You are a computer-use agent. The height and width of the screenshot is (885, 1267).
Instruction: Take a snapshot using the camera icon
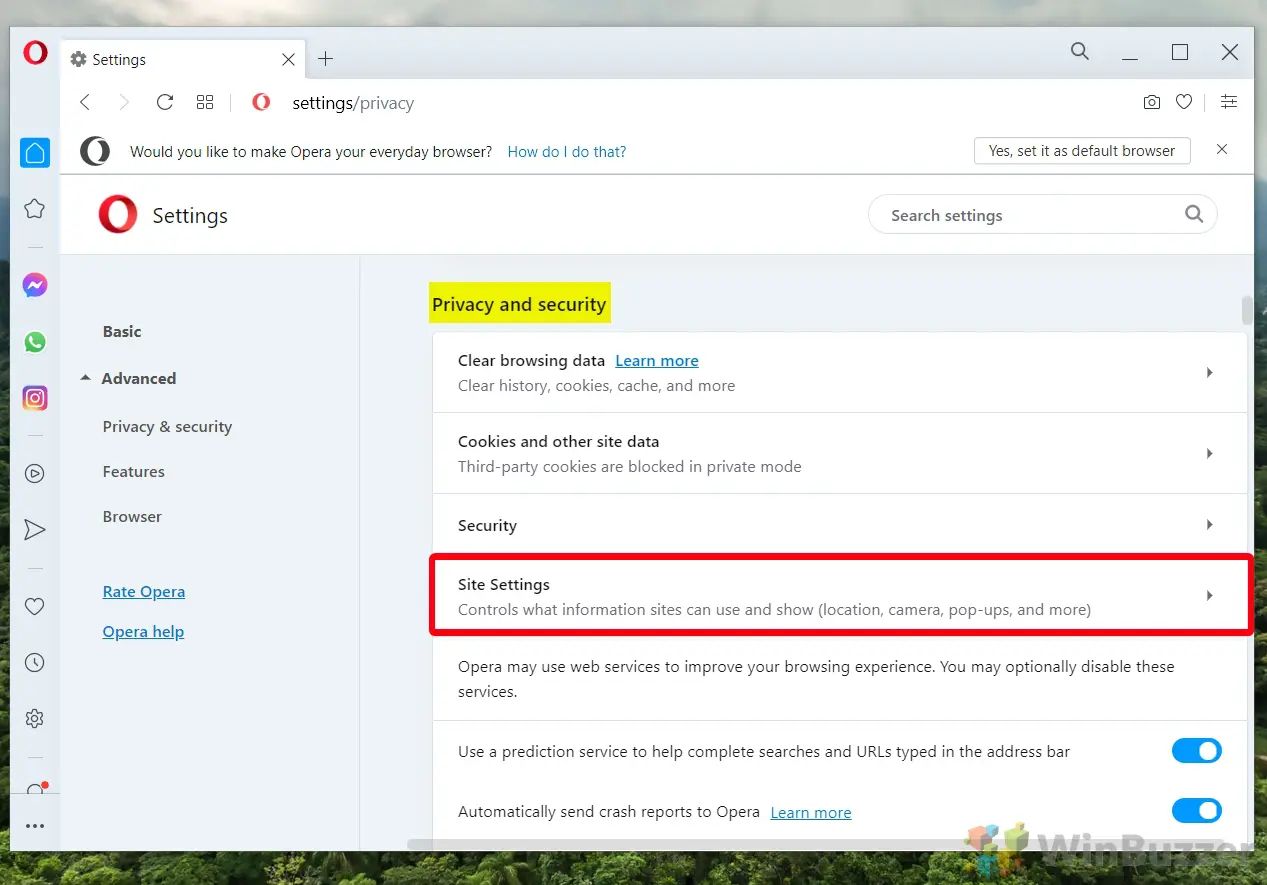tap(1151, 102)
